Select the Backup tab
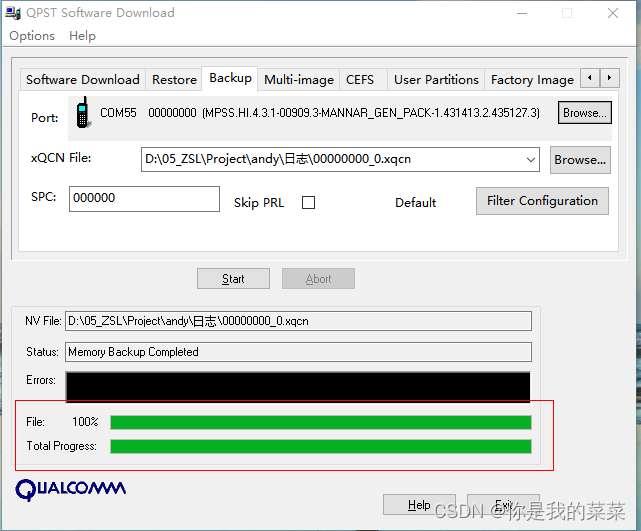The height and width of the screenshot is (531, 641). [x=230, y=78]
